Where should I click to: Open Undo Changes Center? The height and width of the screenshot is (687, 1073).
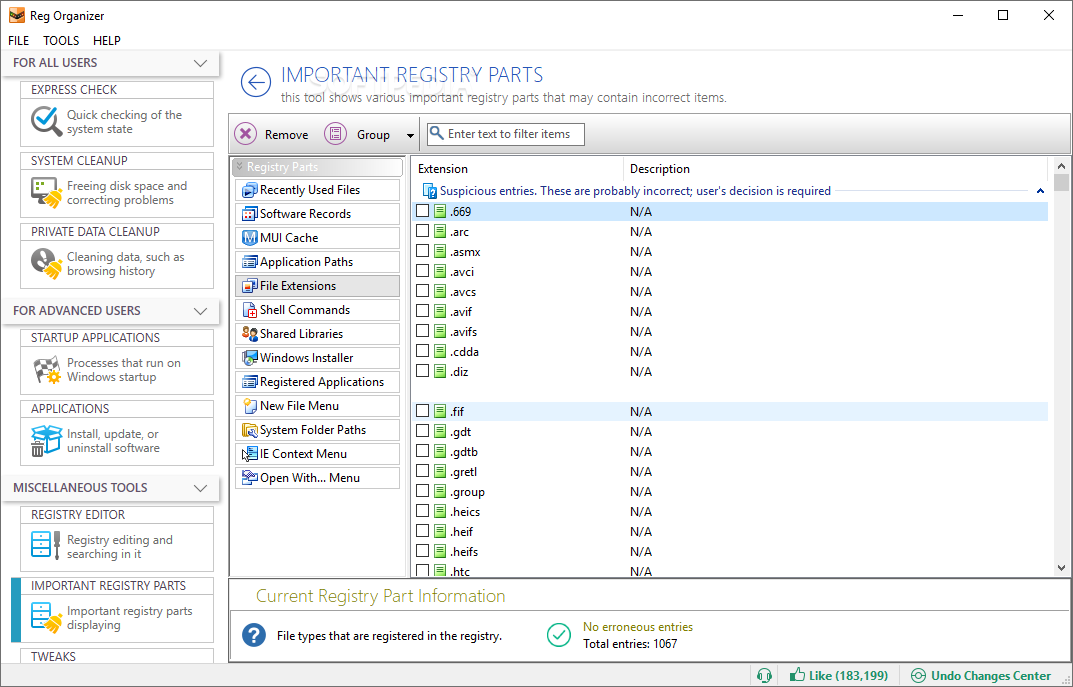pos(983,676)
